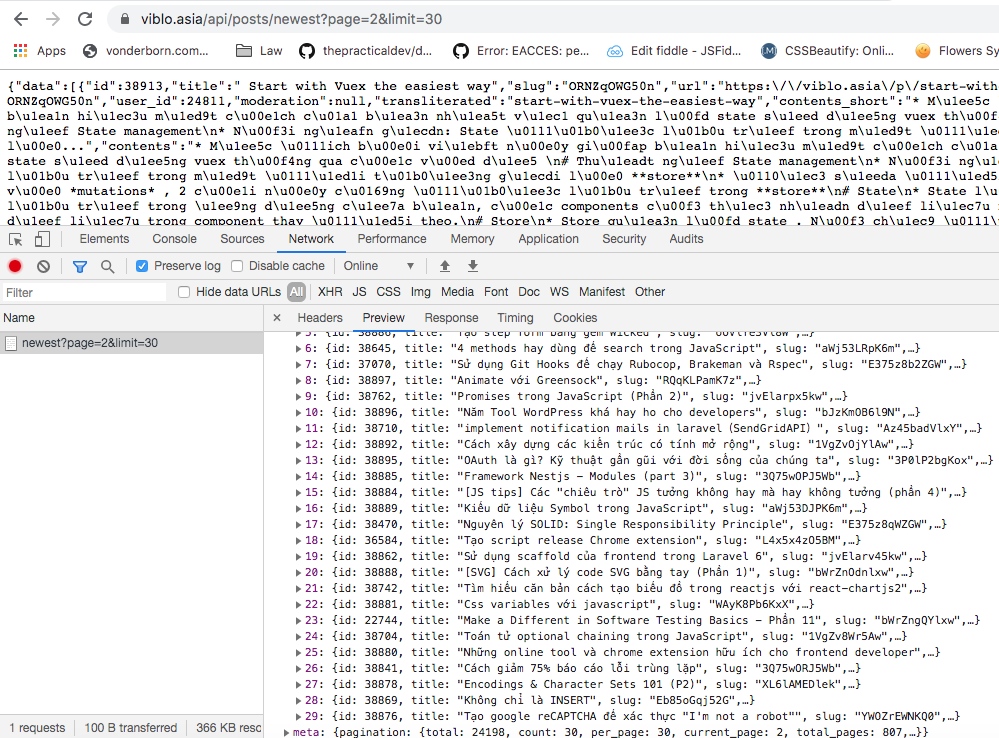Toggle the device toolbar icon

42,239
